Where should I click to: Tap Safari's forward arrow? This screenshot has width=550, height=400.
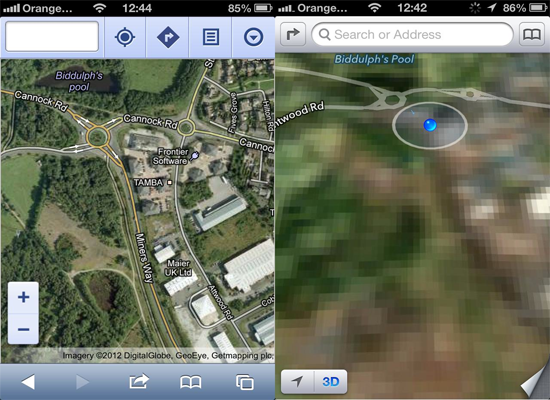tap(82, 382)
